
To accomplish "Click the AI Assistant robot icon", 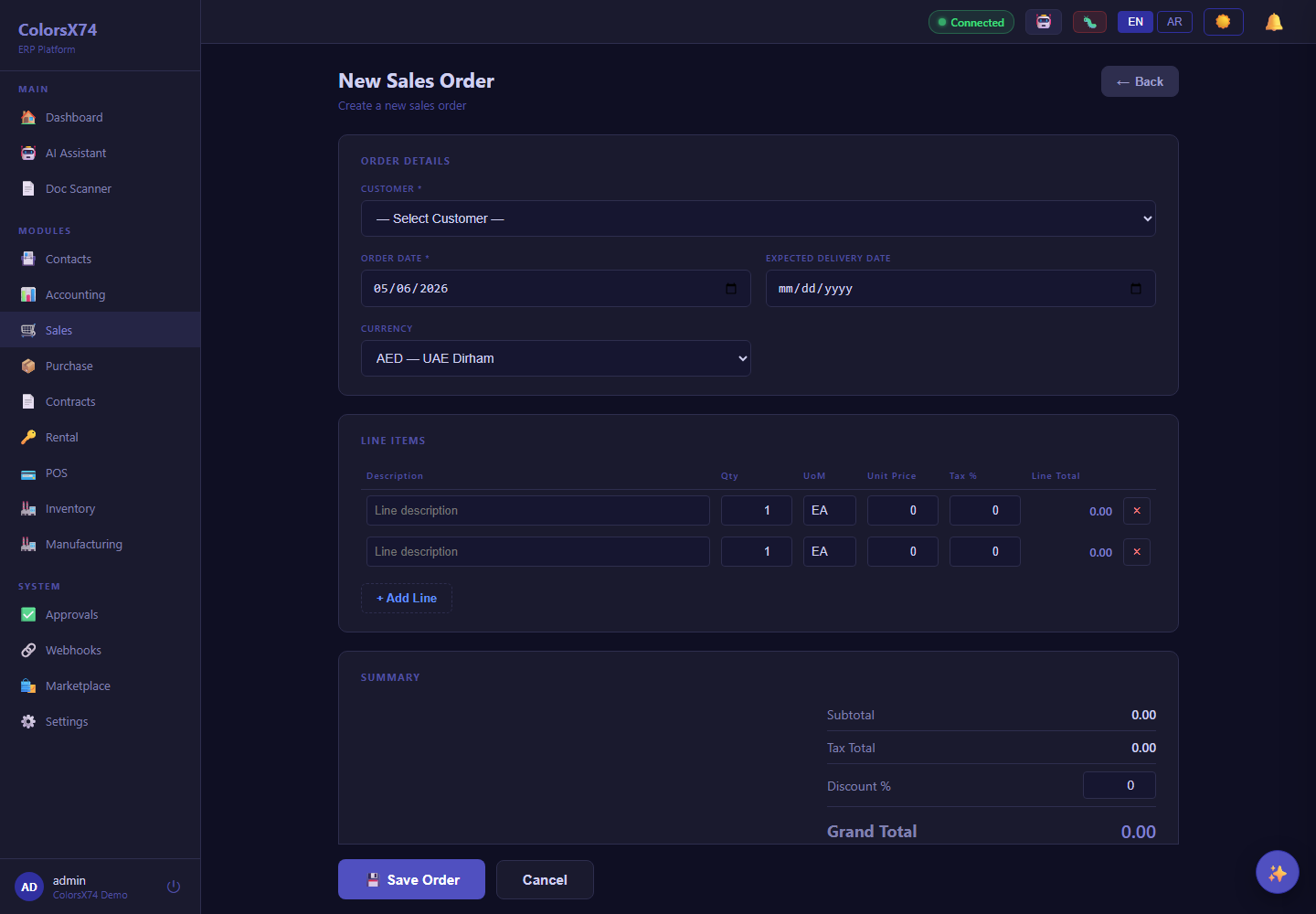I will point(28,153).
